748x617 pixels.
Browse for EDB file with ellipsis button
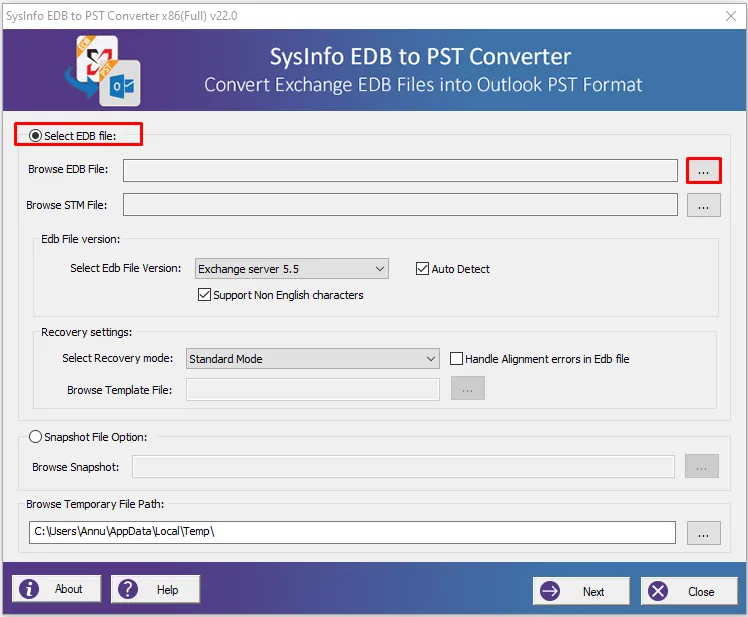pyautogui.click(x=704, y=171)
